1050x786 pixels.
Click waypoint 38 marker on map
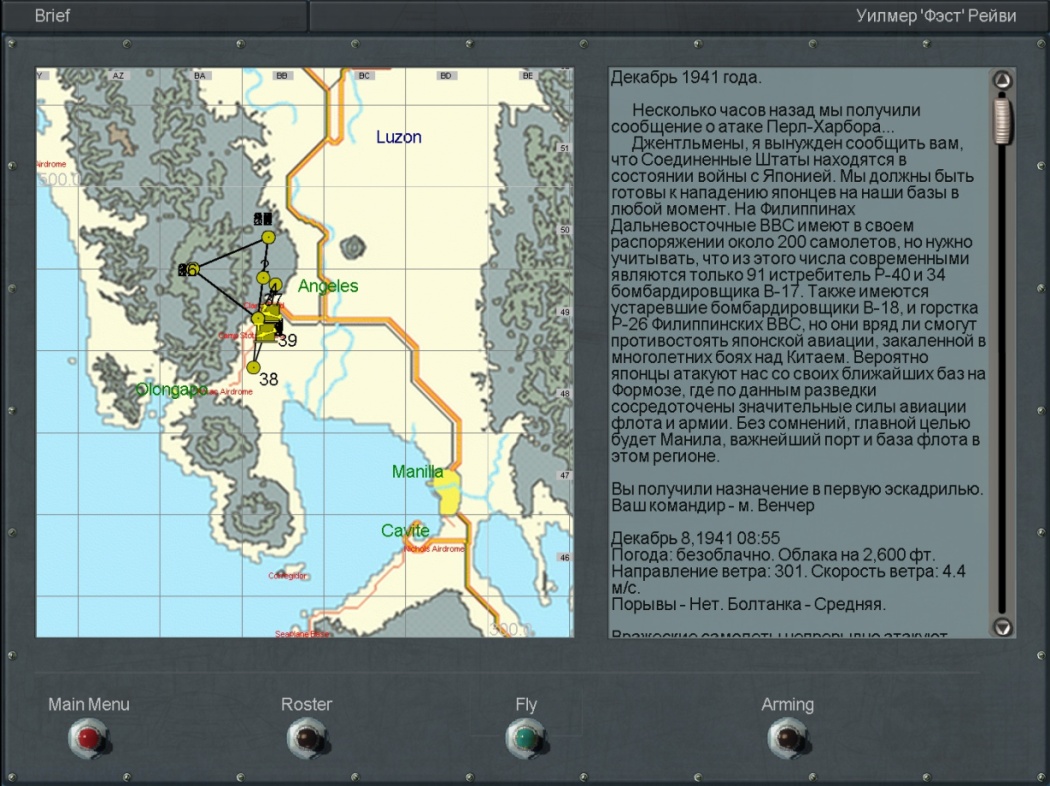tap(253, 367)
